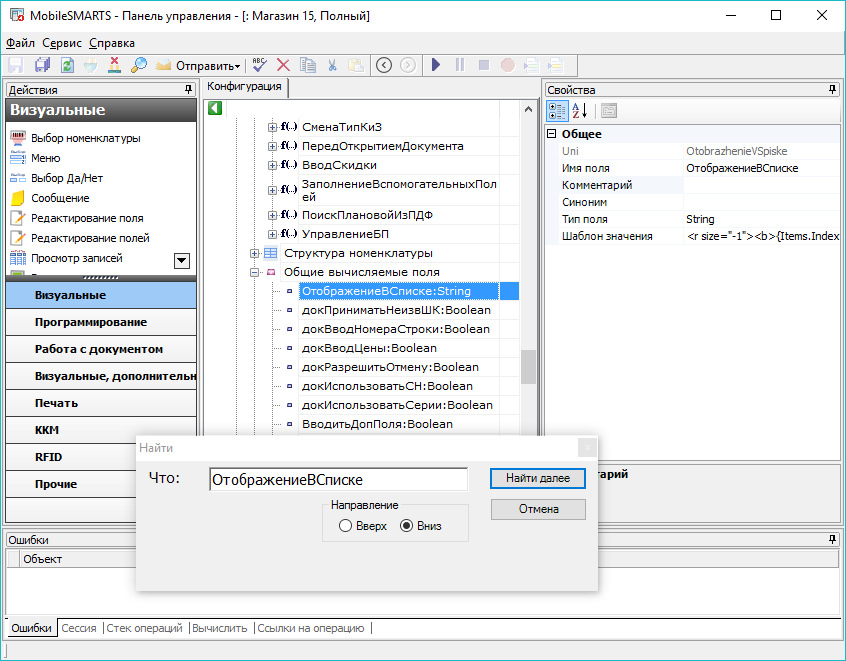
Task: Select the Выбор номенклатуры action
Action: pos(86,138)
